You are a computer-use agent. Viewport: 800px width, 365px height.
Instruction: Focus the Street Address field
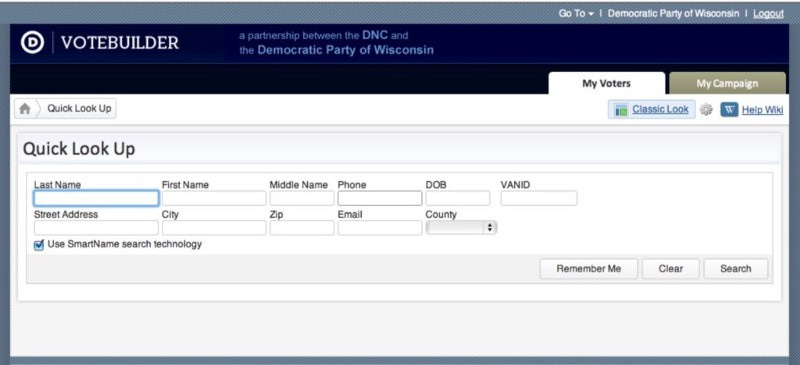(96, 228)
